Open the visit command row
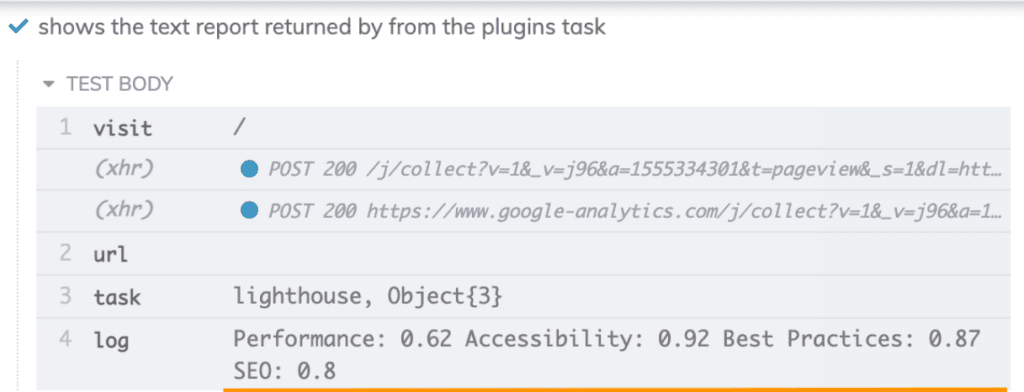The width and height of the screenshot is (1024, 392). (523, 127)
